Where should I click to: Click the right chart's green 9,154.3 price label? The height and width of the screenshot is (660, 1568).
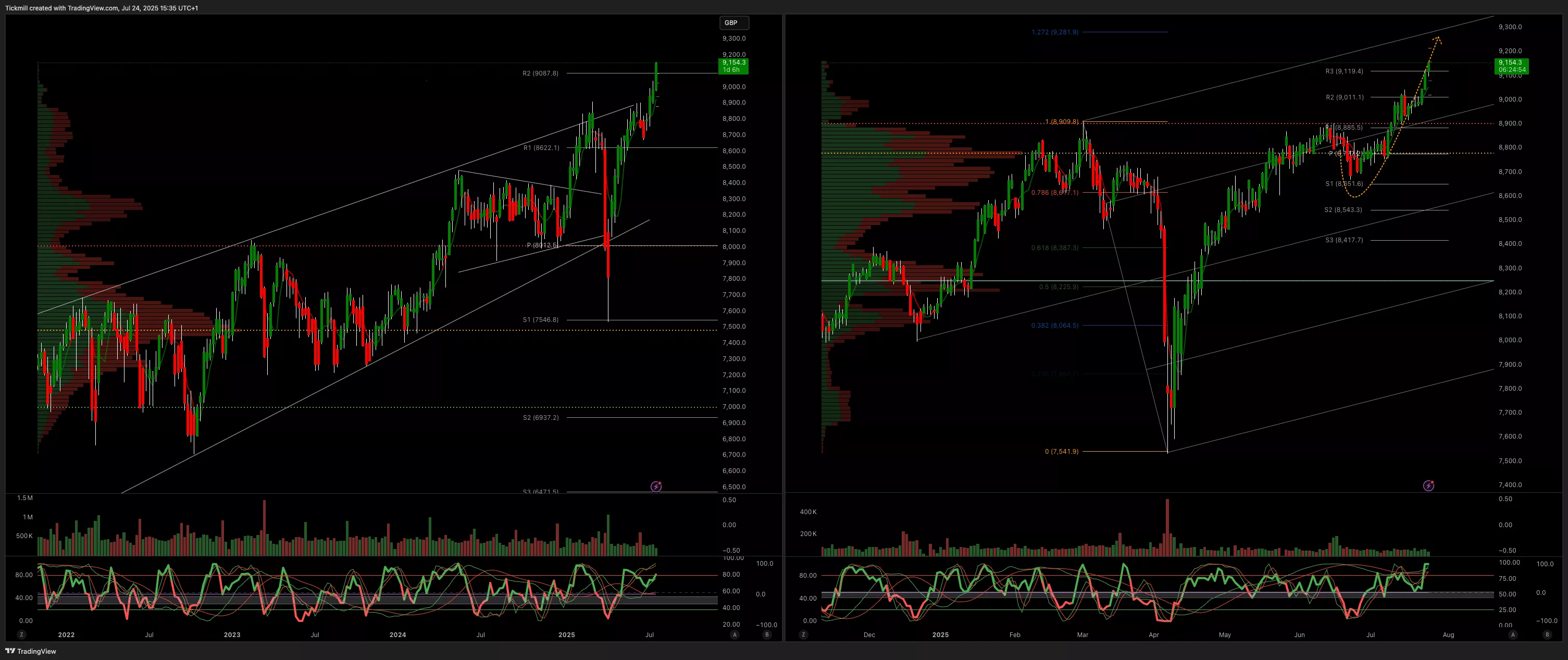click(x=1511, y=66)
